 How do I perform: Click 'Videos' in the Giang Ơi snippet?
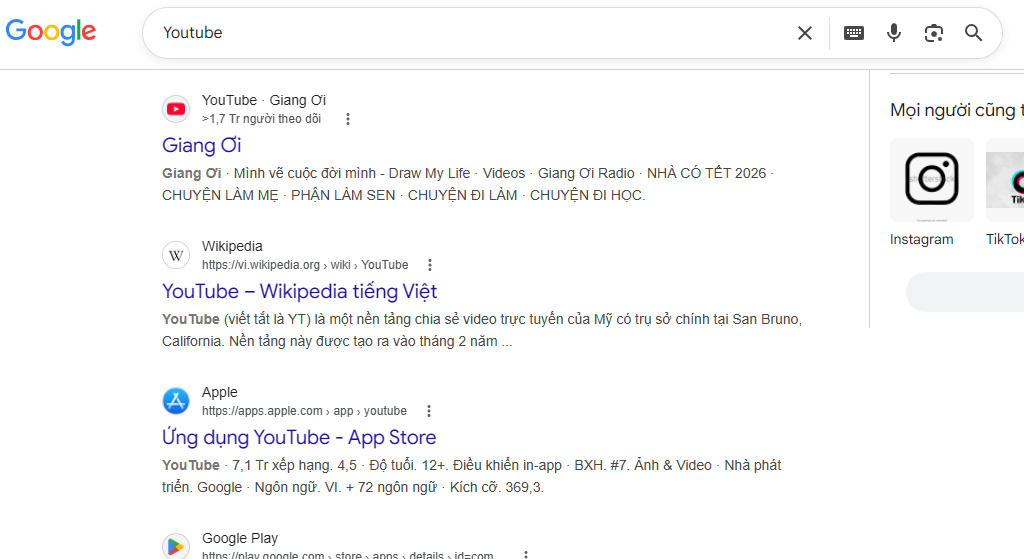[504, 173]
